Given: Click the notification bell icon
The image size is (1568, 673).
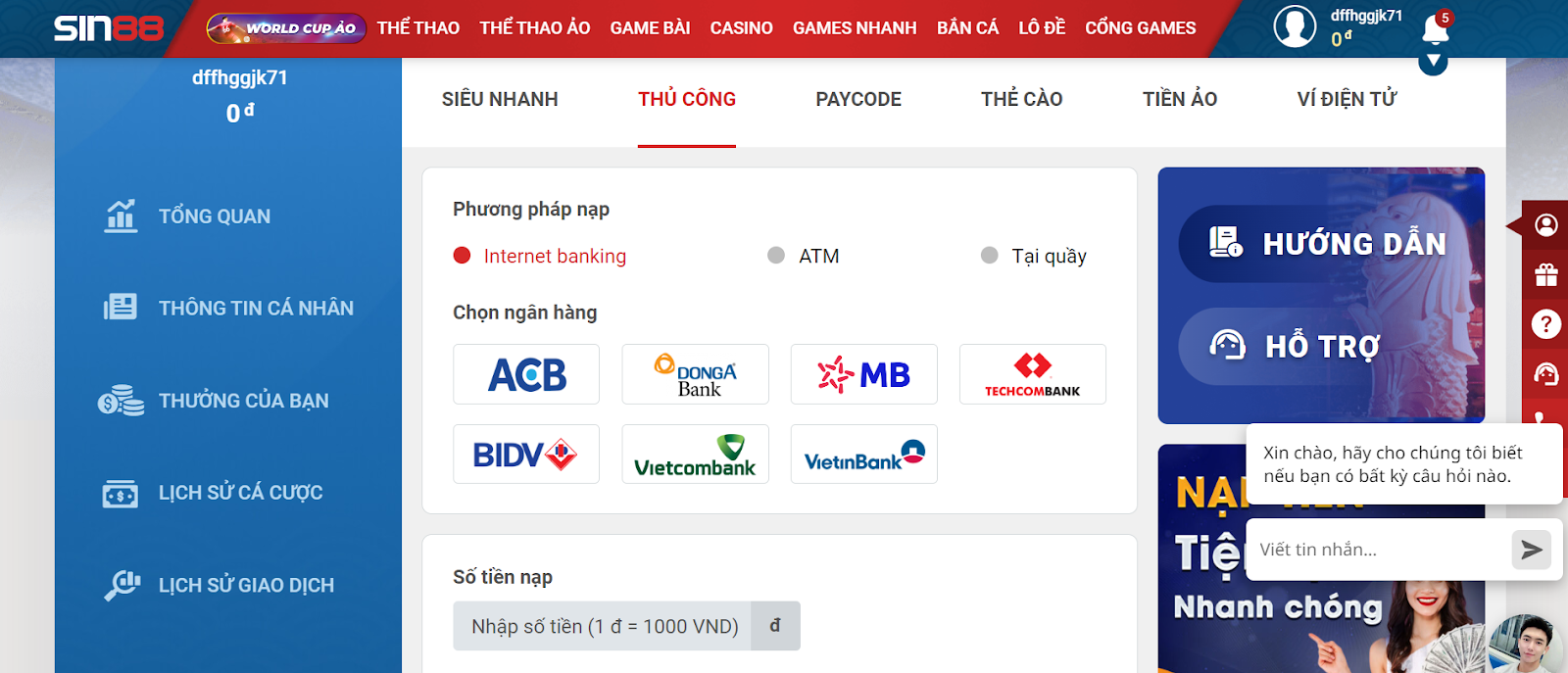Looking at the screenshot, I should coord(1435,29).
